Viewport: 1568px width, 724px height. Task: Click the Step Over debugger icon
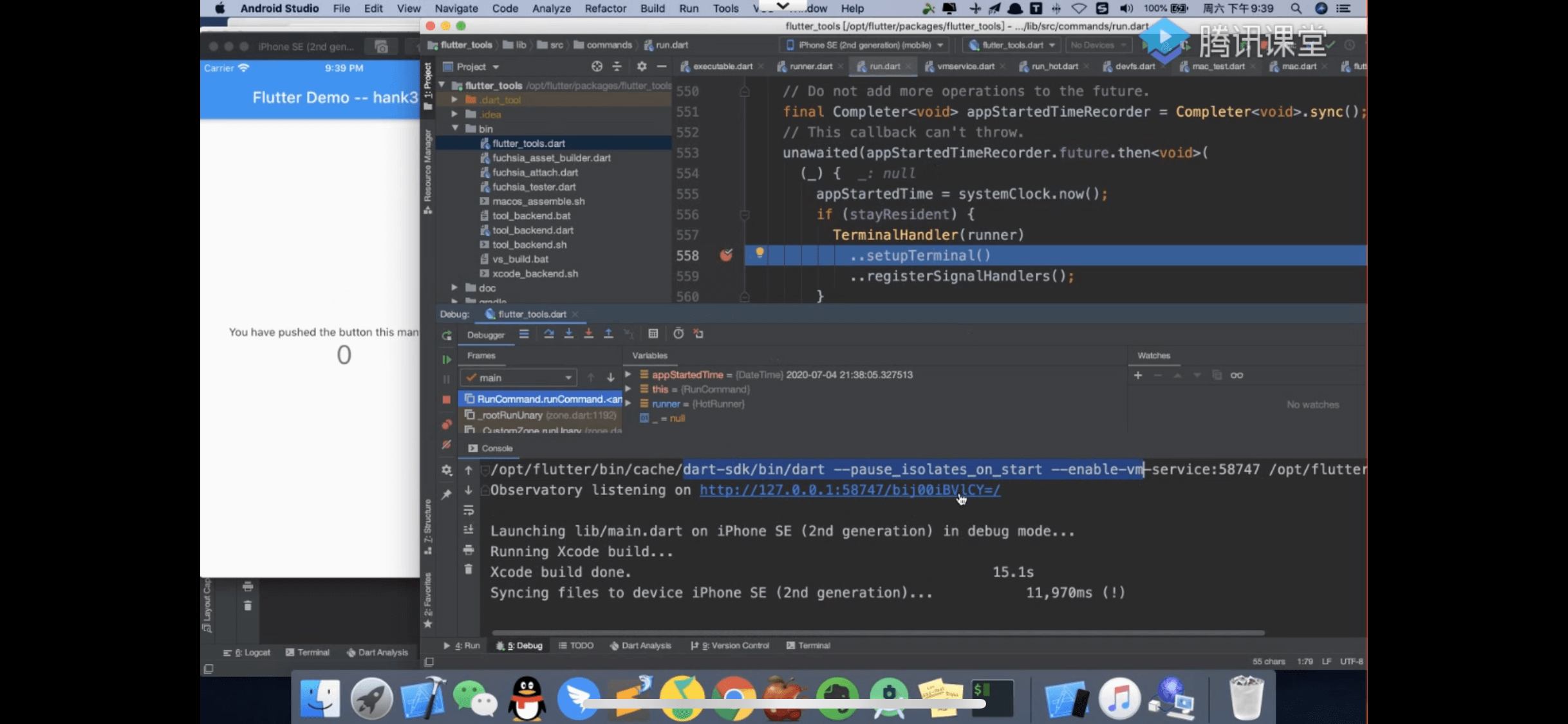548,333
